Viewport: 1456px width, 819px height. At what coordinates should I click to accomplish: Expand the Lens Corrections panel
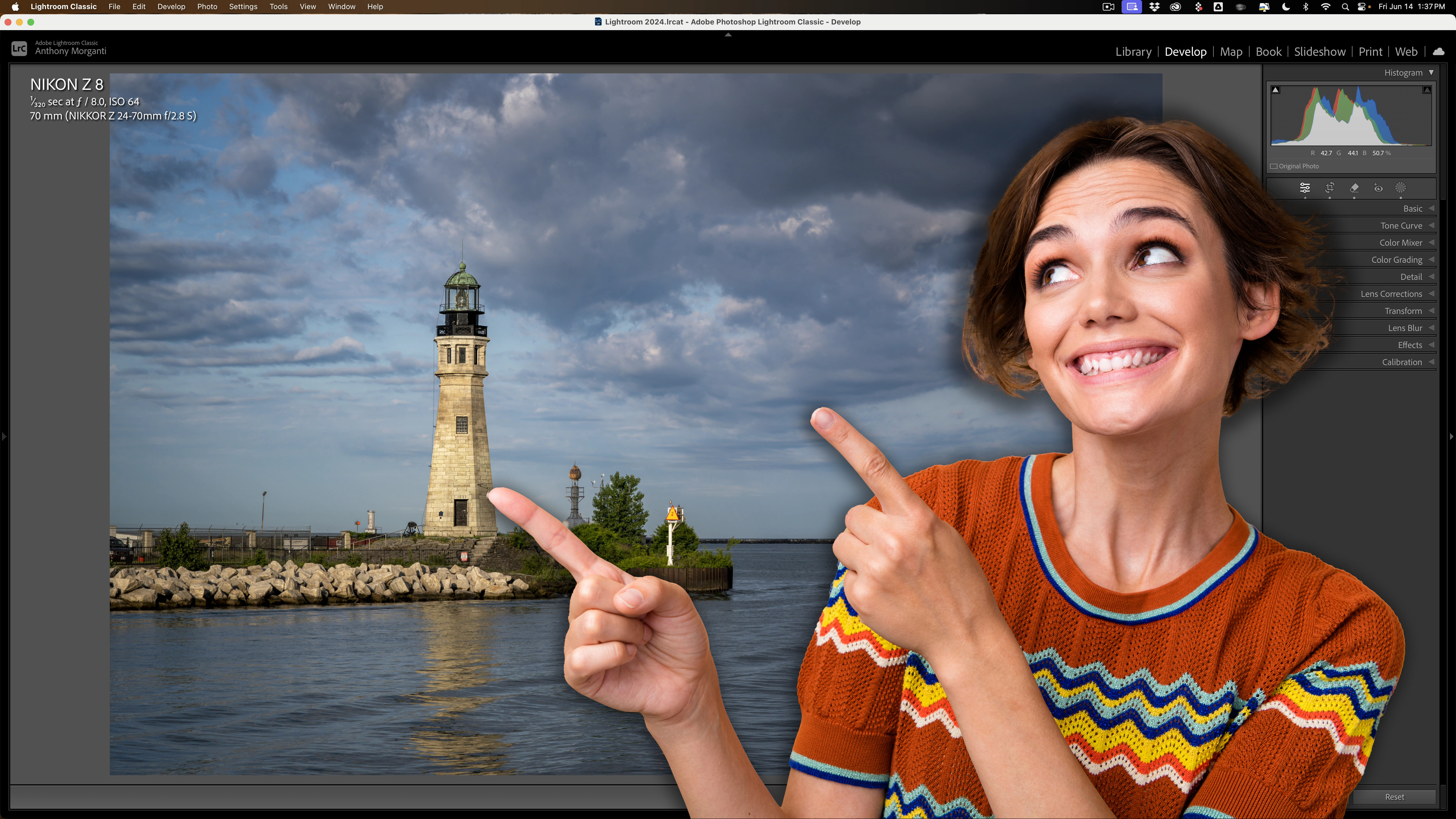click(x=1391, y=294)
